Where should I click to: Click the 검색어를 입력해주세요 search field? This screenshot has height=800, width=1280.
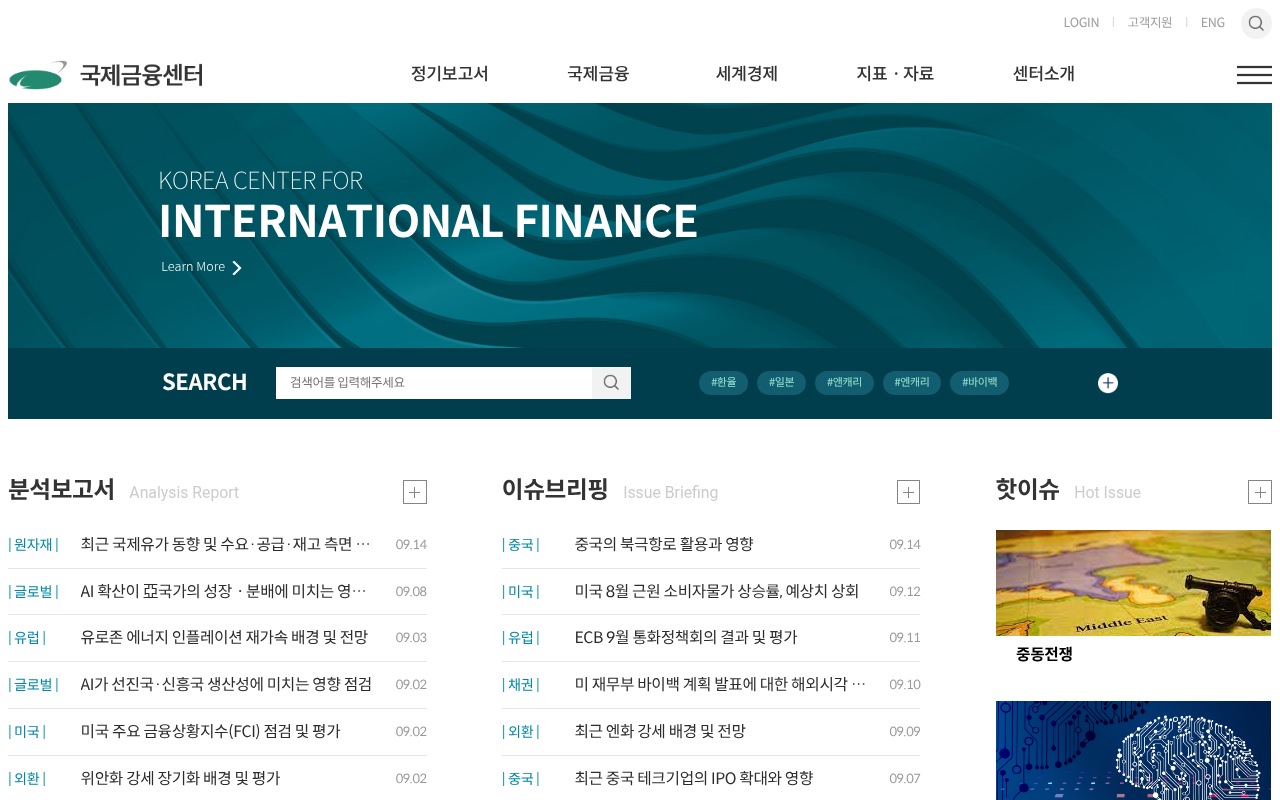[x=434, y=383]
